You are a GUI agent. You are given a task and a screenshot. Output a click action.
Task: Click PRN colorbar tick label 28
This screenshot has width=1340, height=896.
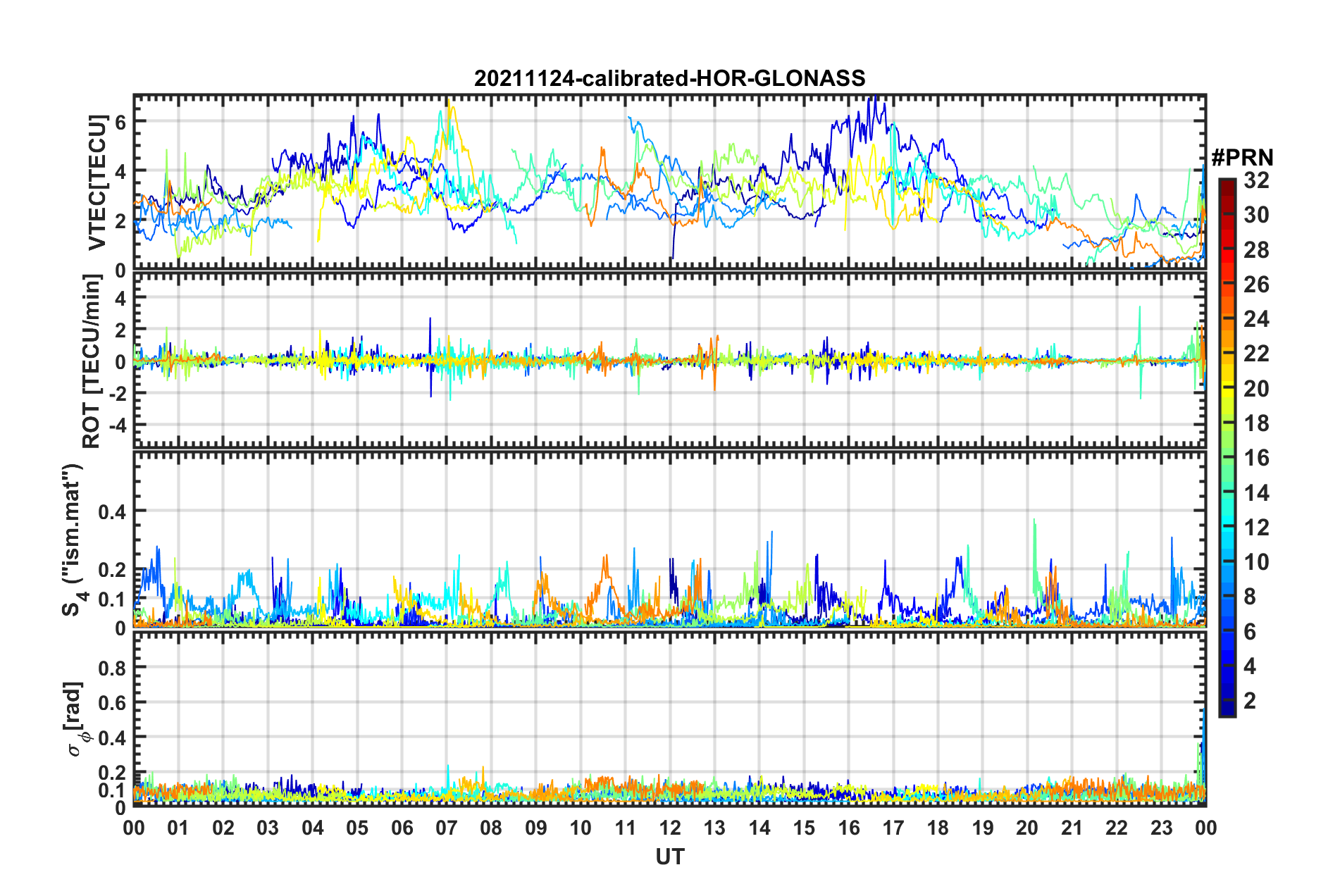click(x=1256, y=250)
